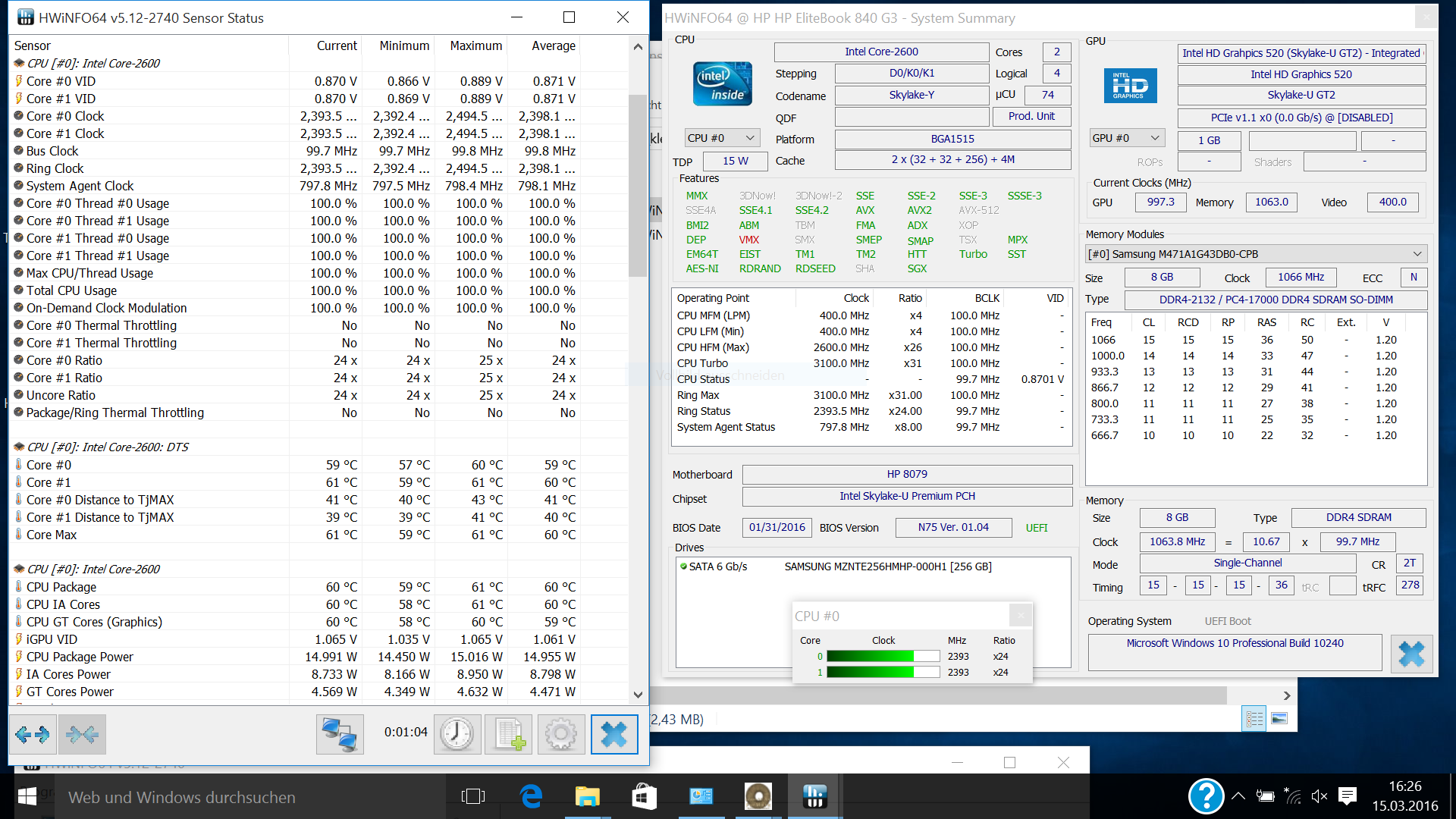Open remote monitoring network computers icon
This screenshot has width=1456, height=819.
[x=340, y=734]
